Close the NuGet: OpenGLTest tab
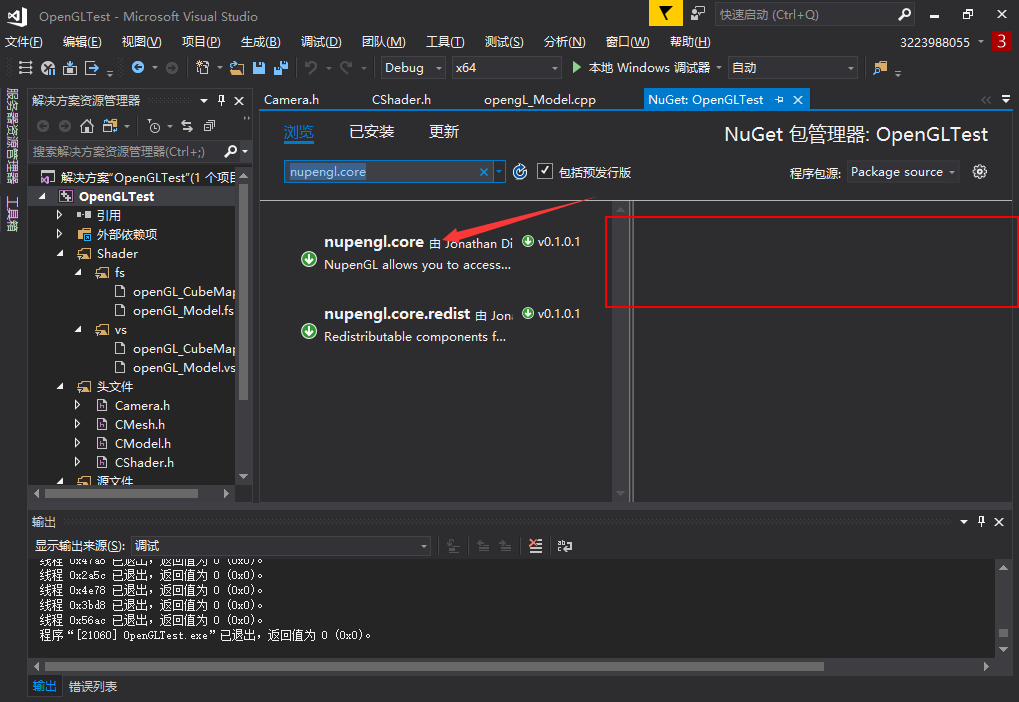 (798, 99)
